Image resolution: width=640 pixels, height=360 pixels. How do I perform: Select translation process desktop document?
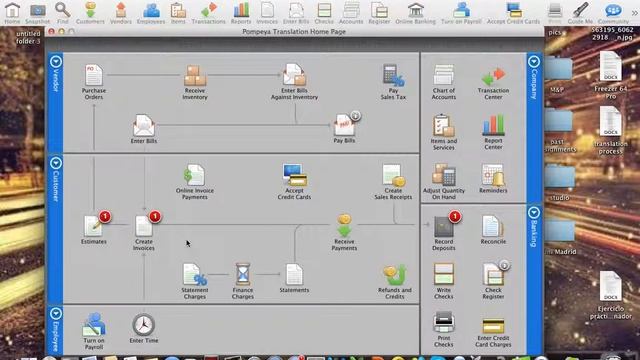[x=611, y=130]
